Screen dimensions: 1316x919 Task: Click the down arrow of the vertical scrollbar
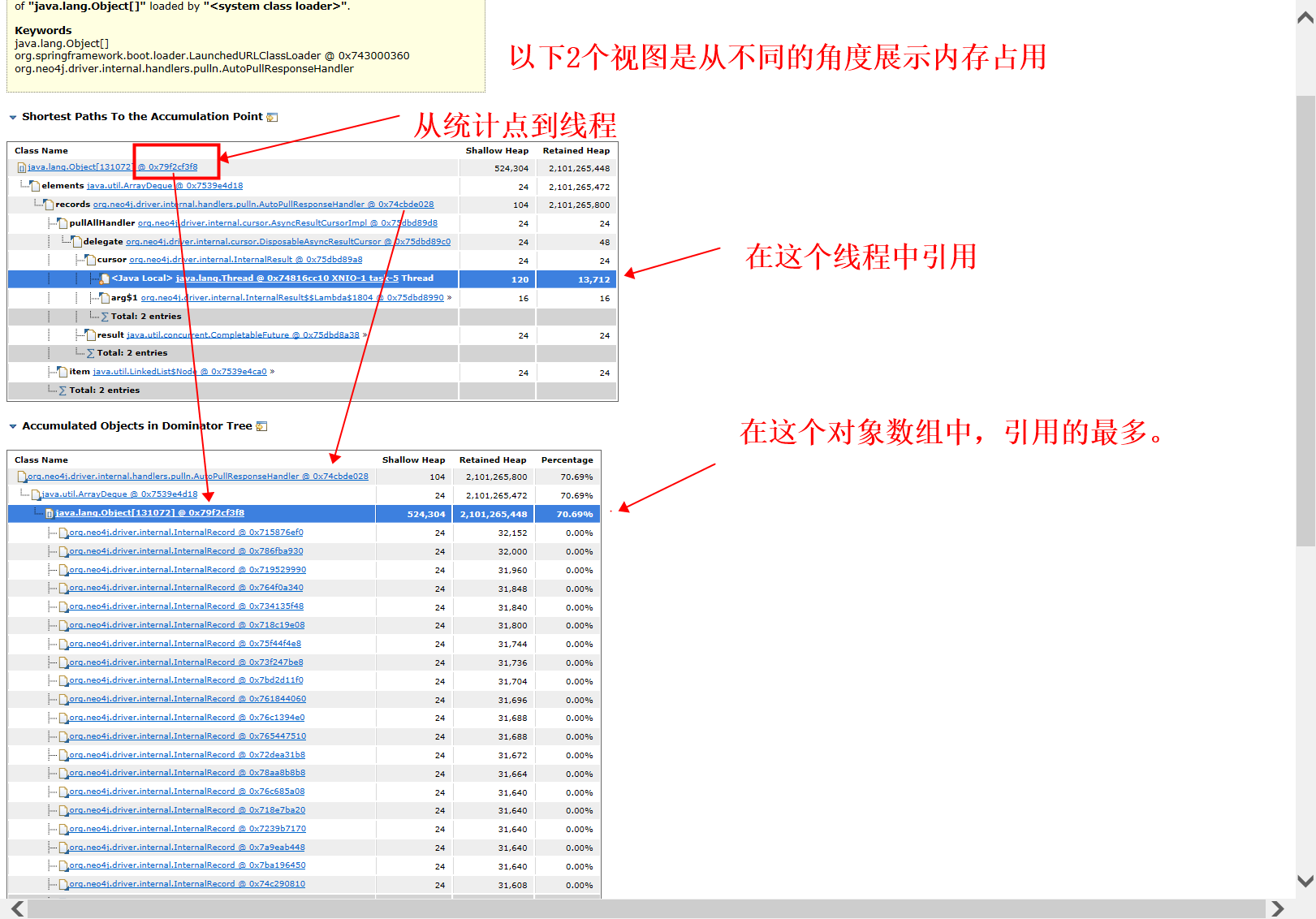(x=1305, y=881)
